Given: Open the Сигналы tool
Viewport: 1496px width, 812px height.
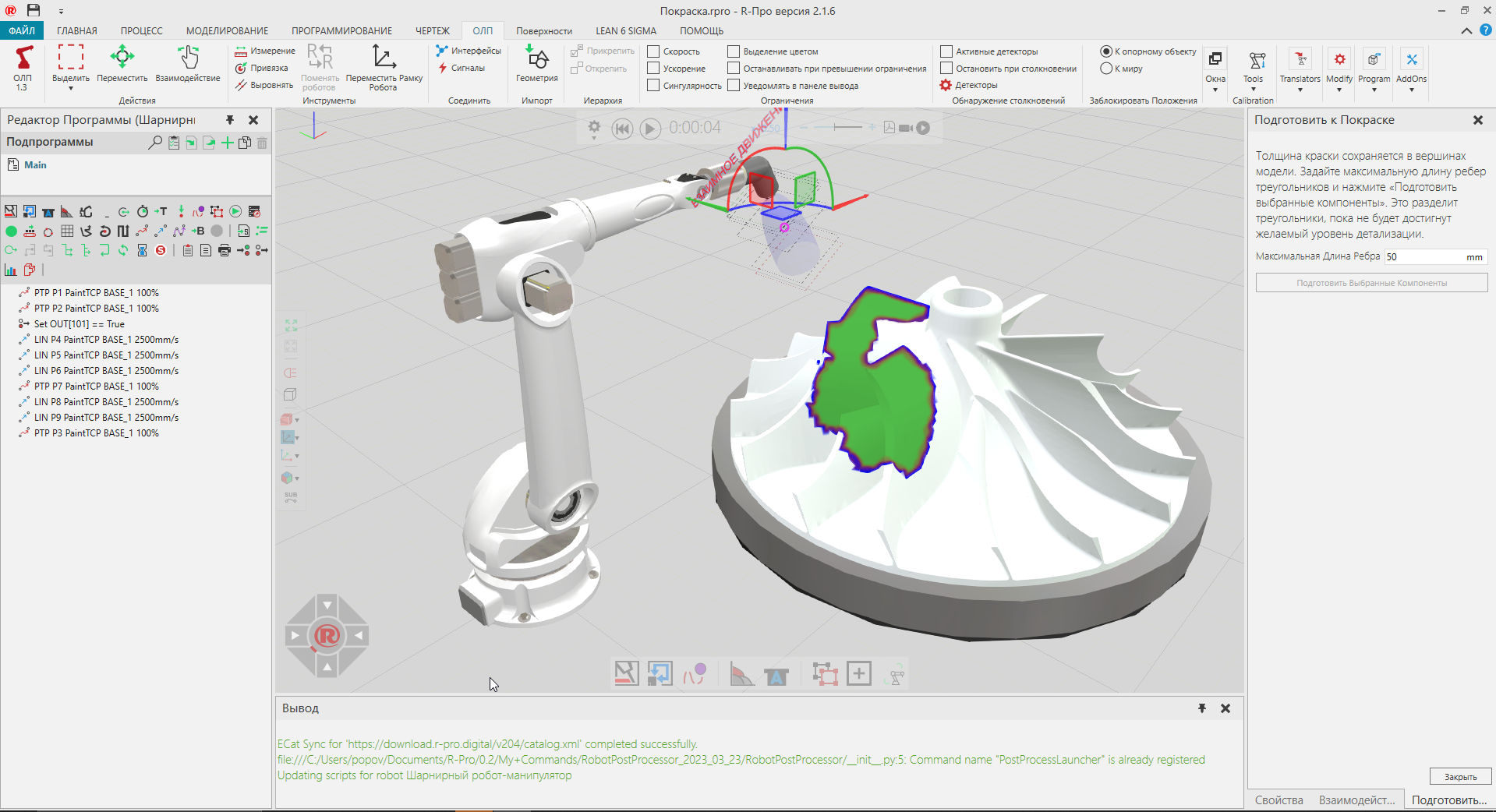Looking at the screenshot, I should (x=465, y=68).
